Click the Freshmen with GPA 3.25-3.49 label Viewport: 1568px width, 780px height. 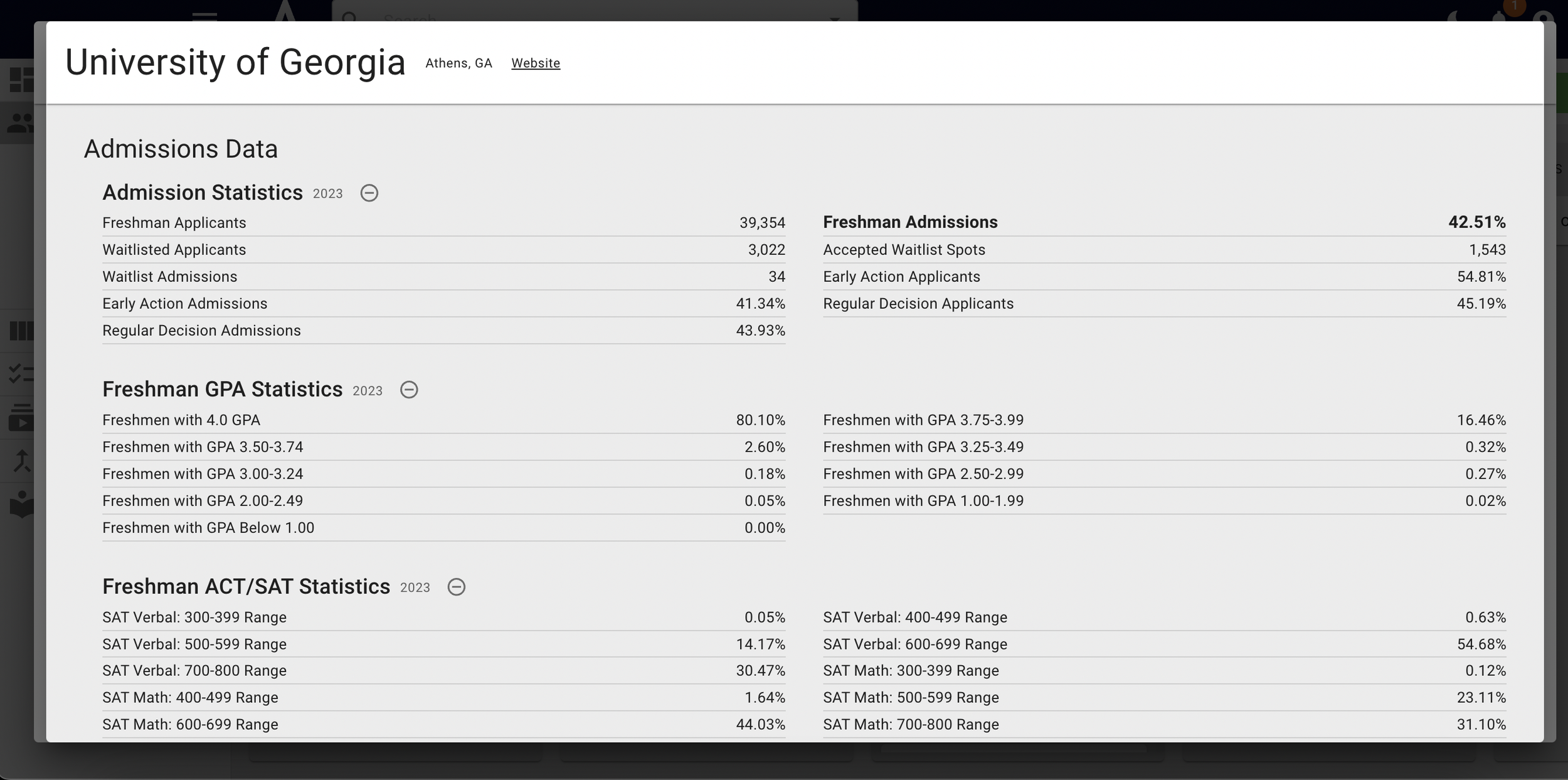923,447
